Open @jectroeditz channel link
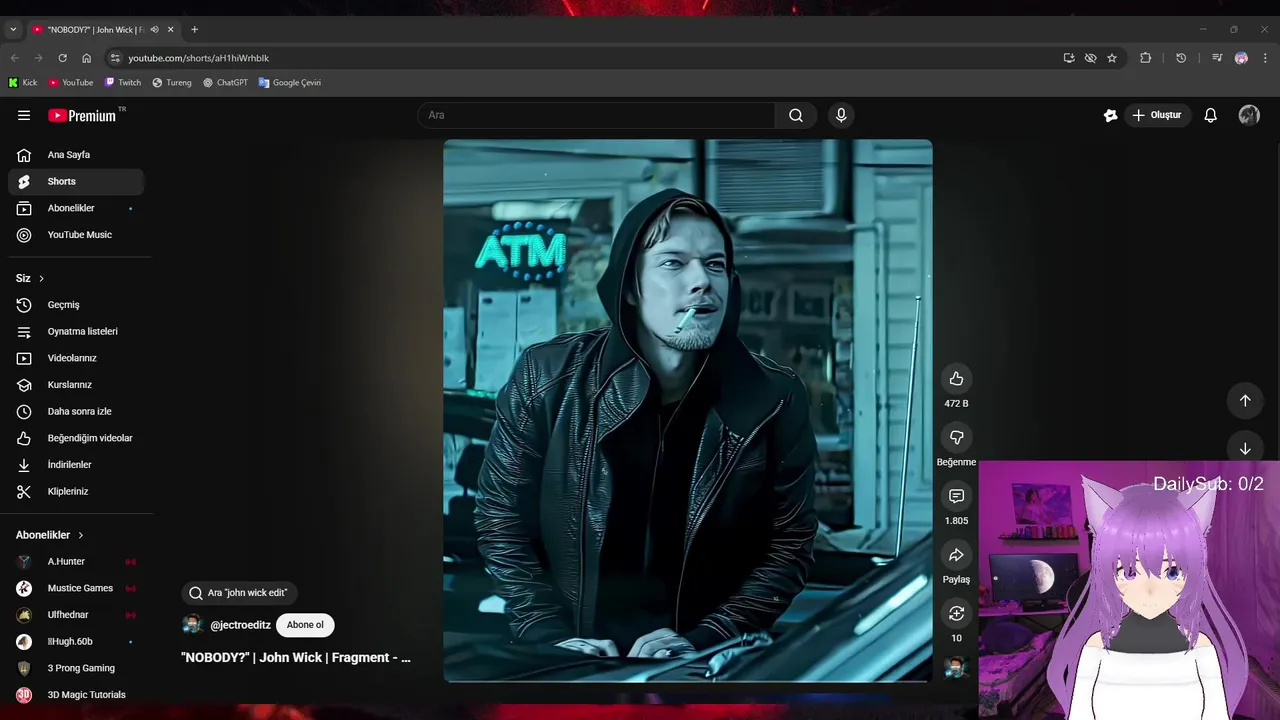The width and height of the screenshot is (1280, 720). click(240, 625)
